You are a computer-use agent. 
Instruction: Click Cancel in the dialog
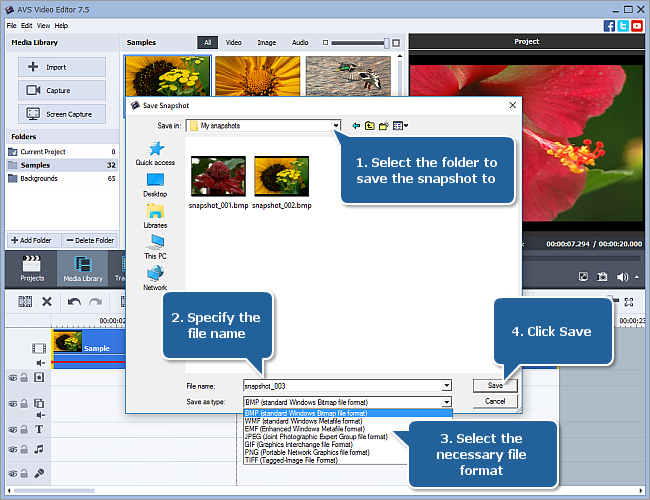pyautogui.click(x=495, y=401)
